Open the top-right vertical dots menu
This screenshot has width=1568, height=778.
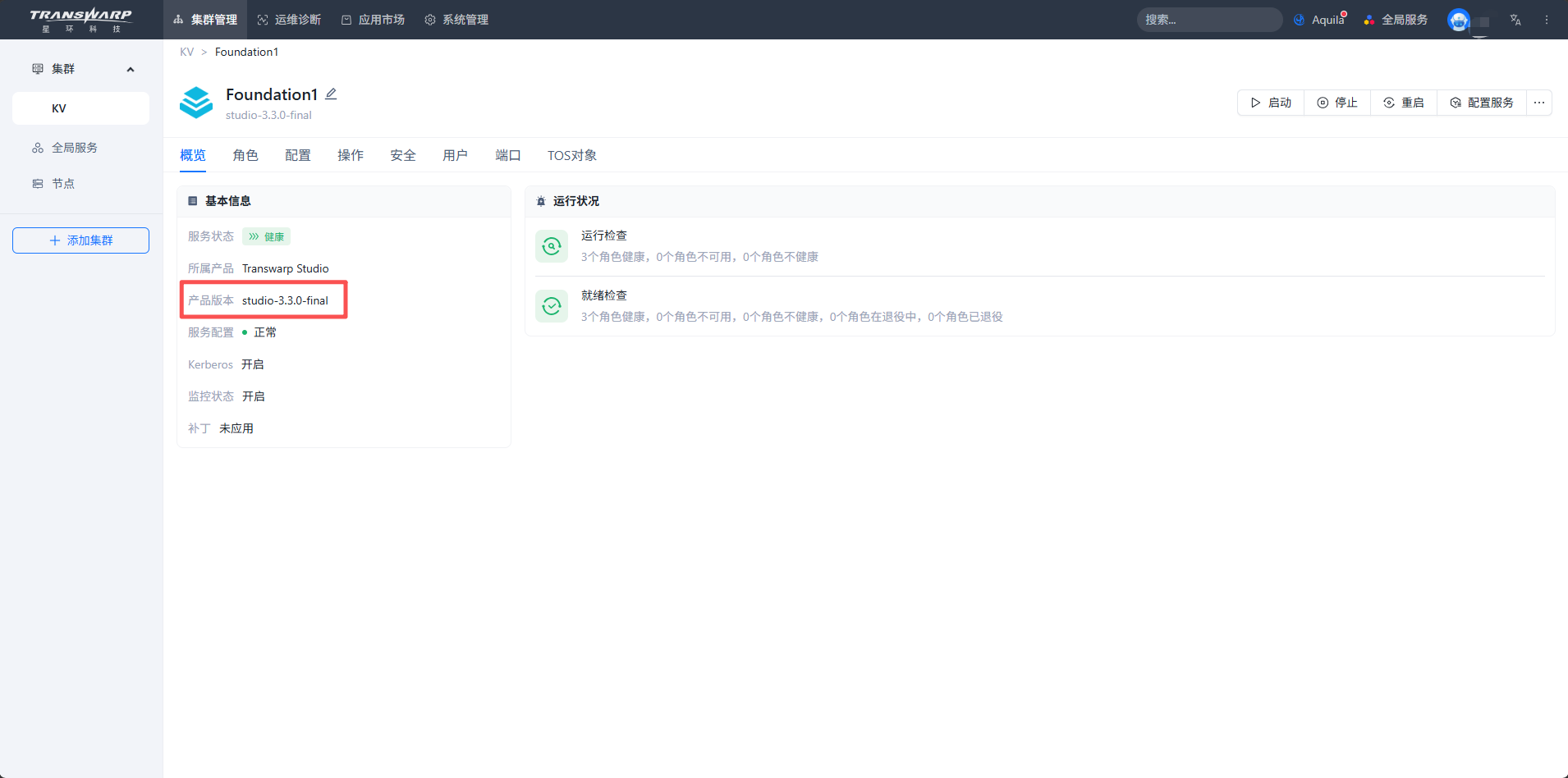1547,20
